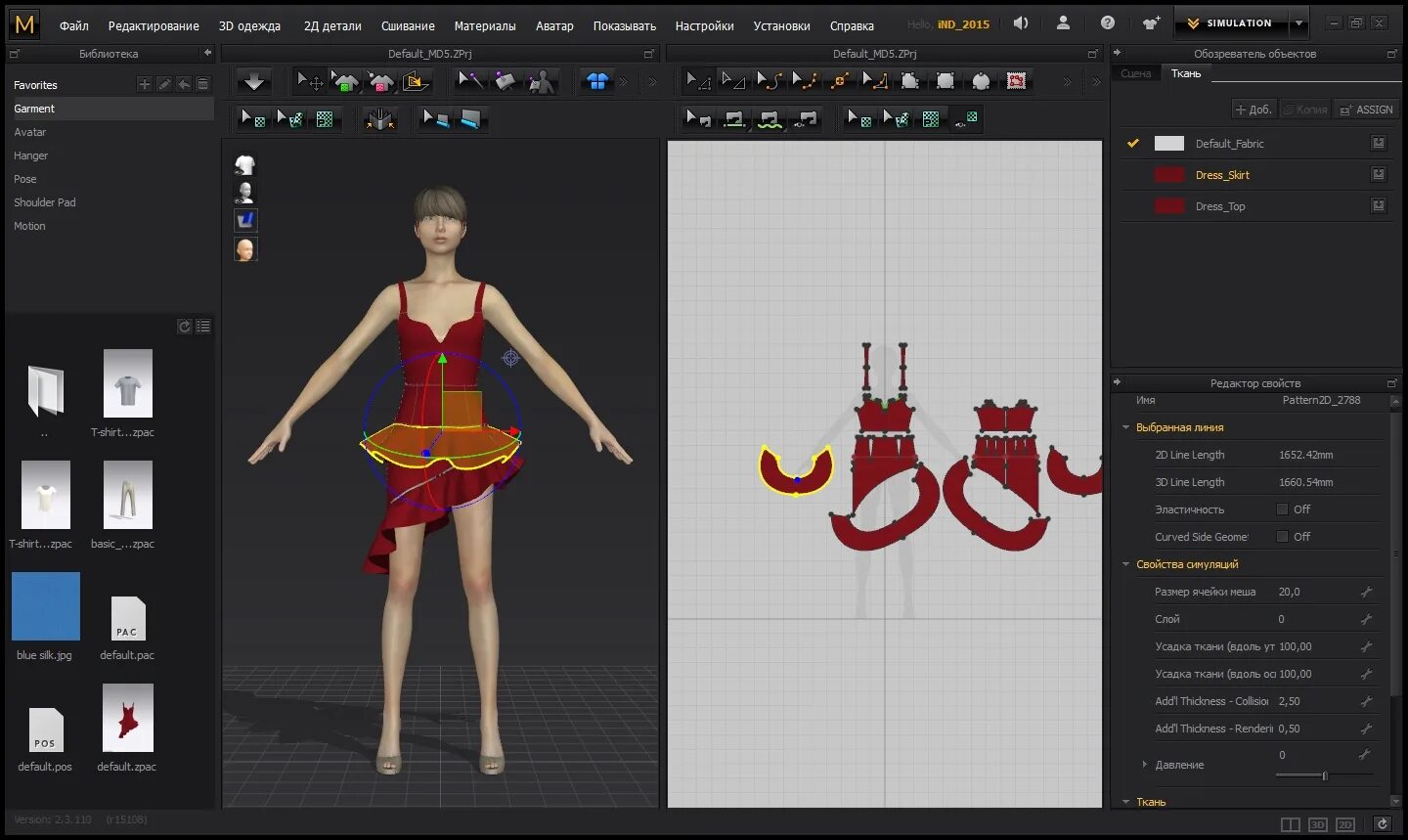Collapse the Ткань properties section
This screenshot has width=1408, height=840.
(x=1125, y=802)
